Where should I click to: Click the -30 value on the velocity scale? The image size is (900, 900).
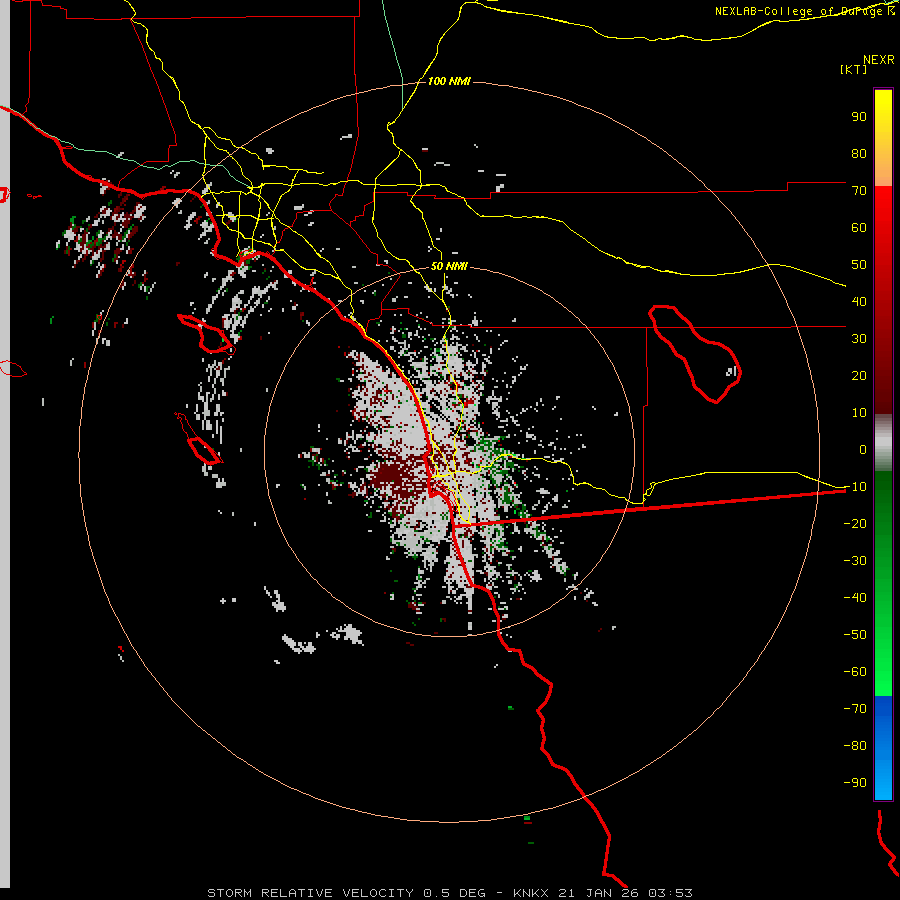[x=855, y=561]
